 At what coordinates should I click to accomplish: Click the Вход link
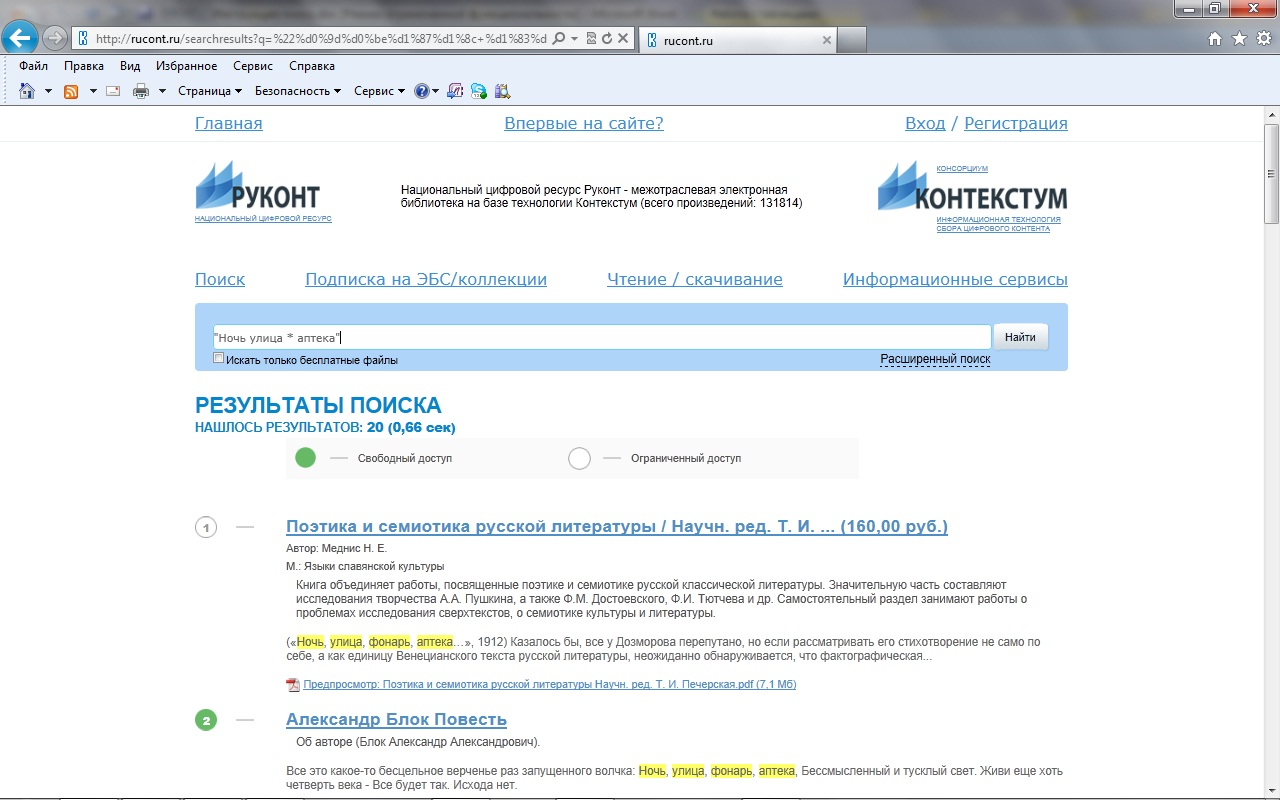[x=925, y=123]
